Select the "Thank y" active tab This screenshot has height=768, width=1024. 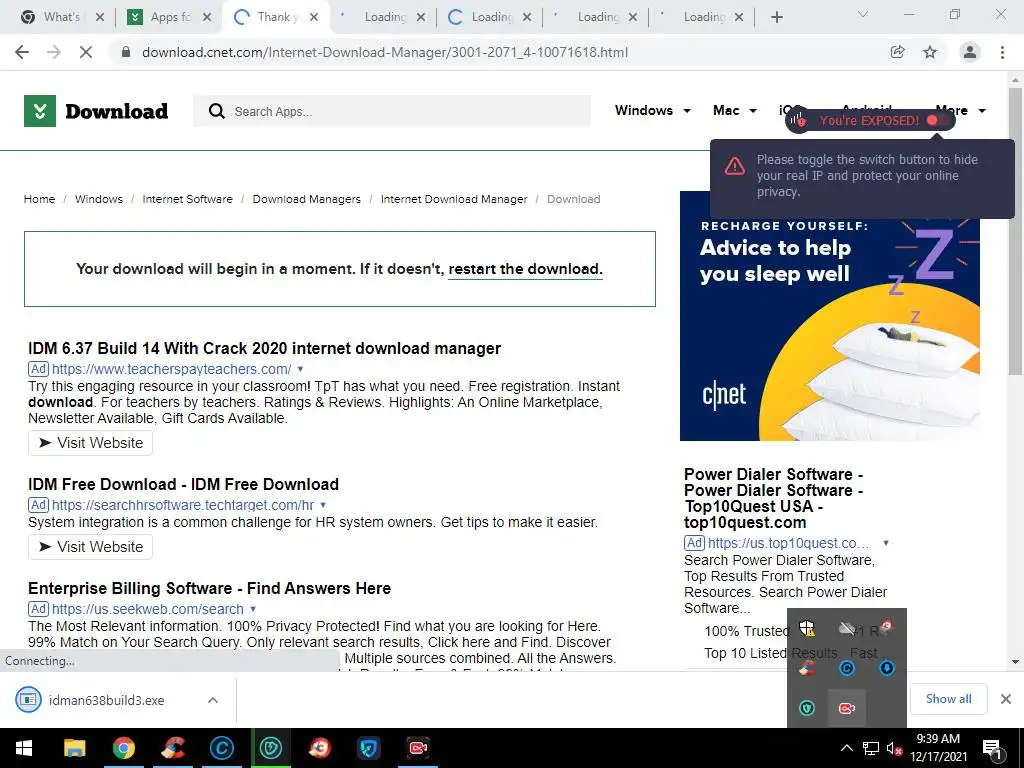point(278,17)
